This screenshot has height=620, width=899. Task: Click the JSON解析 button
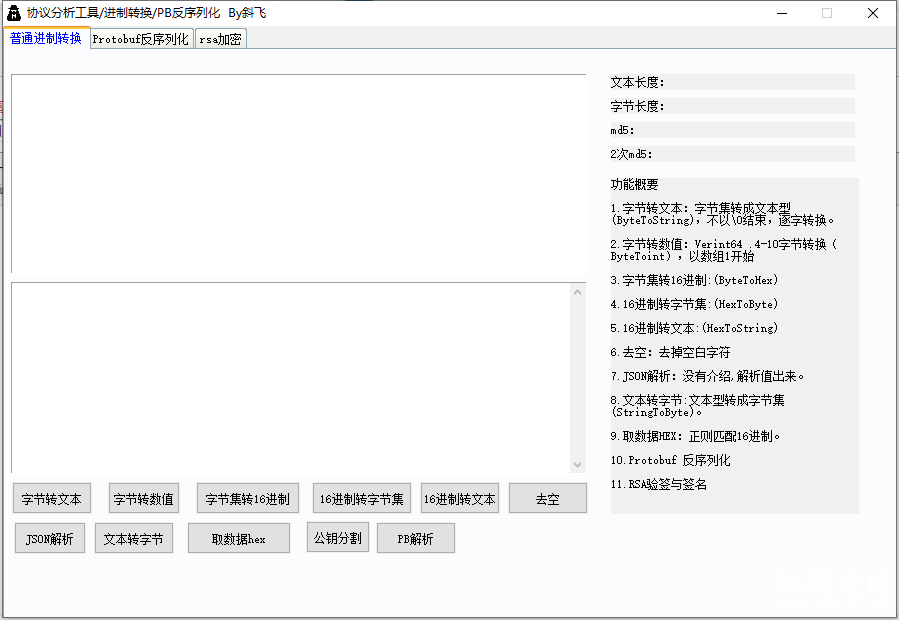click(50, 539)
